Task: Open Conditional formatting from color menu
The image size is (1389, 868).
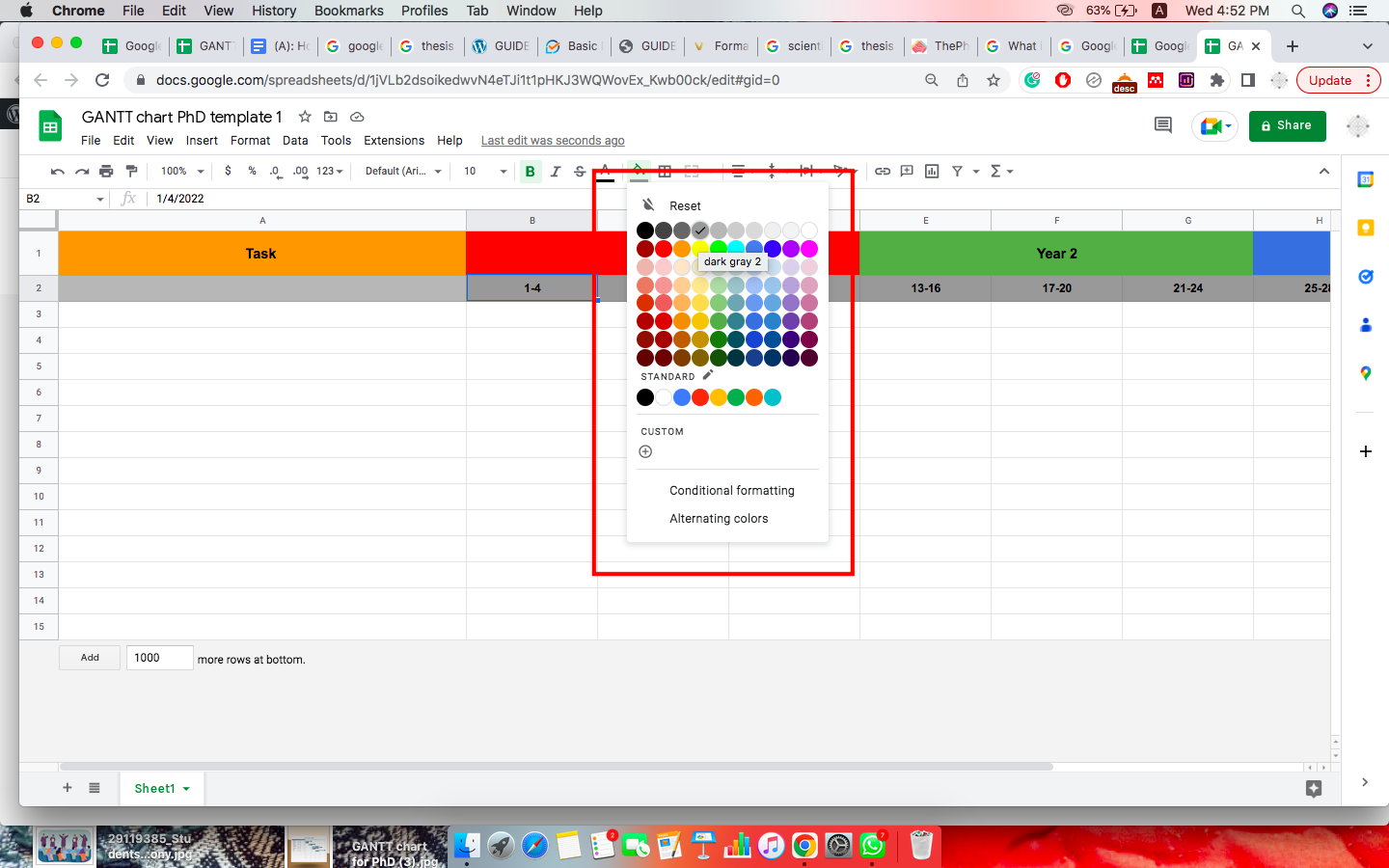Action: (732, 490)
